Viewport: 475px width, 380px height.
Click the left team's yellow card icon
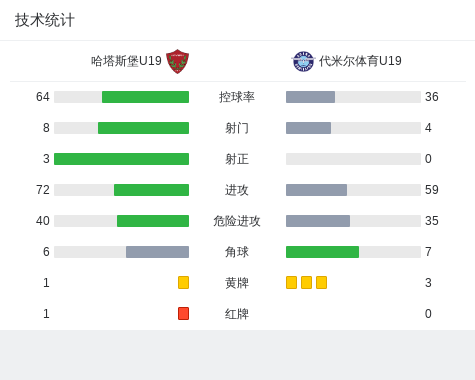click(x=183, y=282)
